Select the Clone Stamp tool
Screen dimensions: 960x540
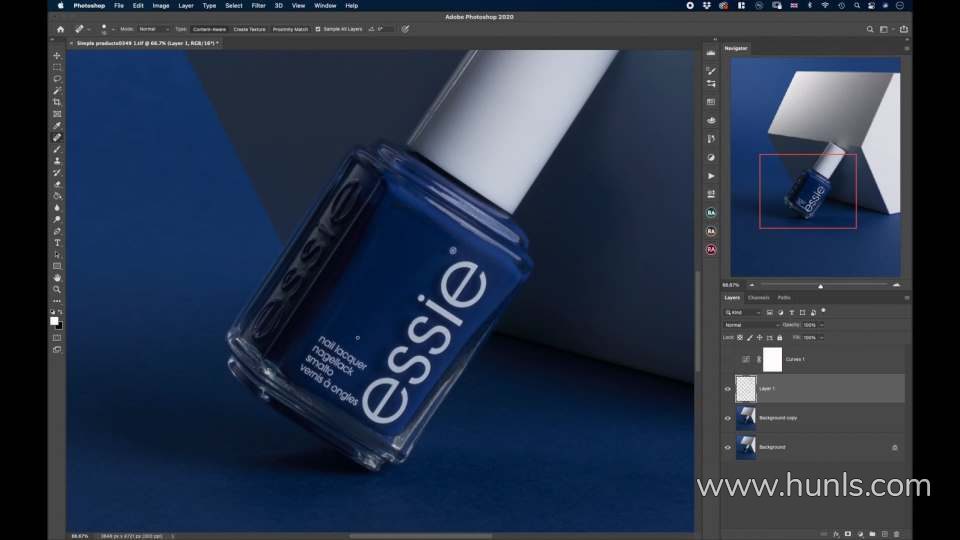point(57,160)
